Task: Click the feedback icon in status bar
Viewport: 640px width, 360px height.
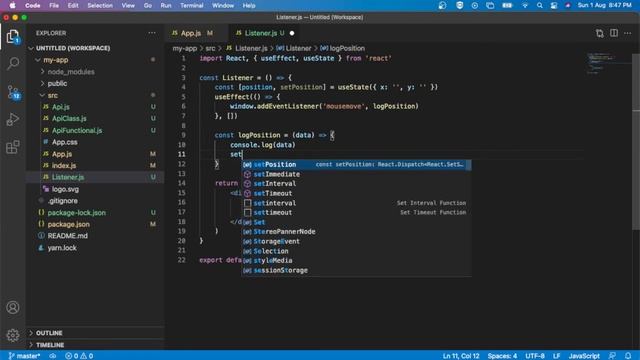Action: [x=612, y=356]
